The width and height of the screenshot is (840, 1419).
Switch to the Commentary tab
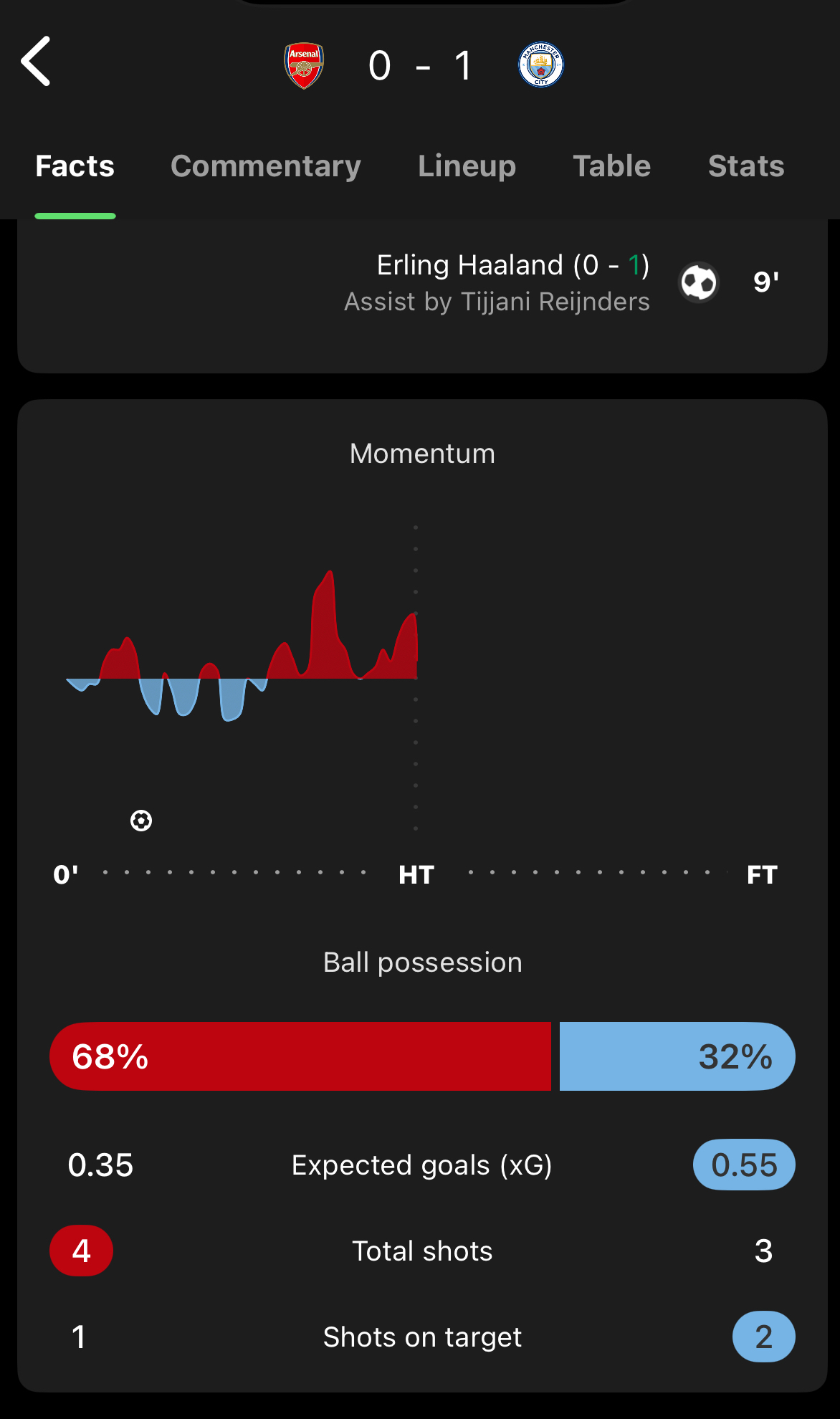point(265,166)
